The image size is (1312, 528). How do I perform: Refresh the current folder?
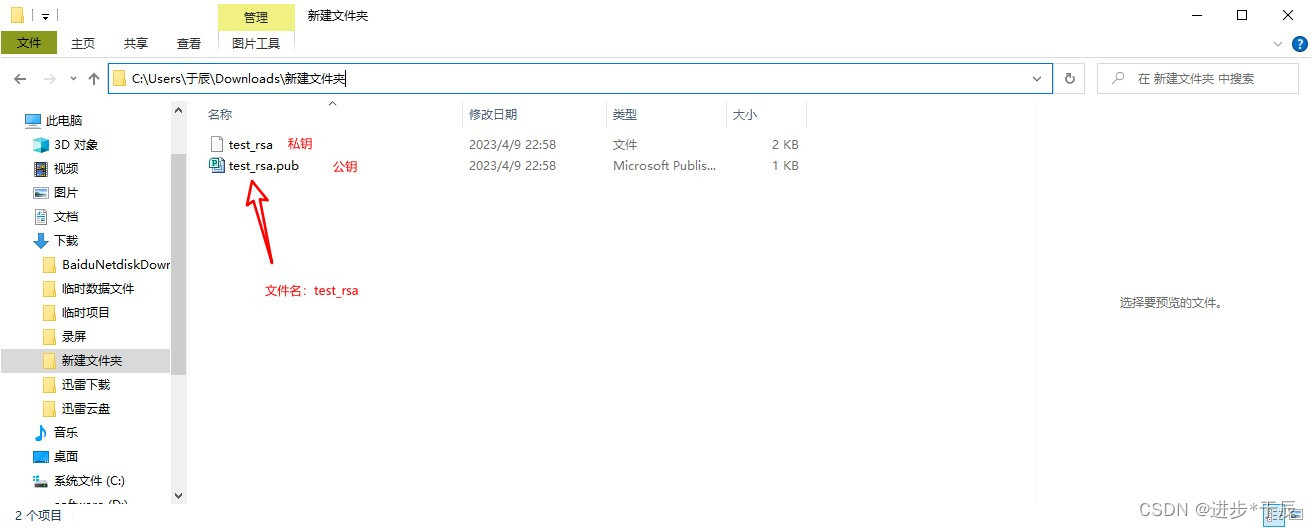(x=1069, y=79)
